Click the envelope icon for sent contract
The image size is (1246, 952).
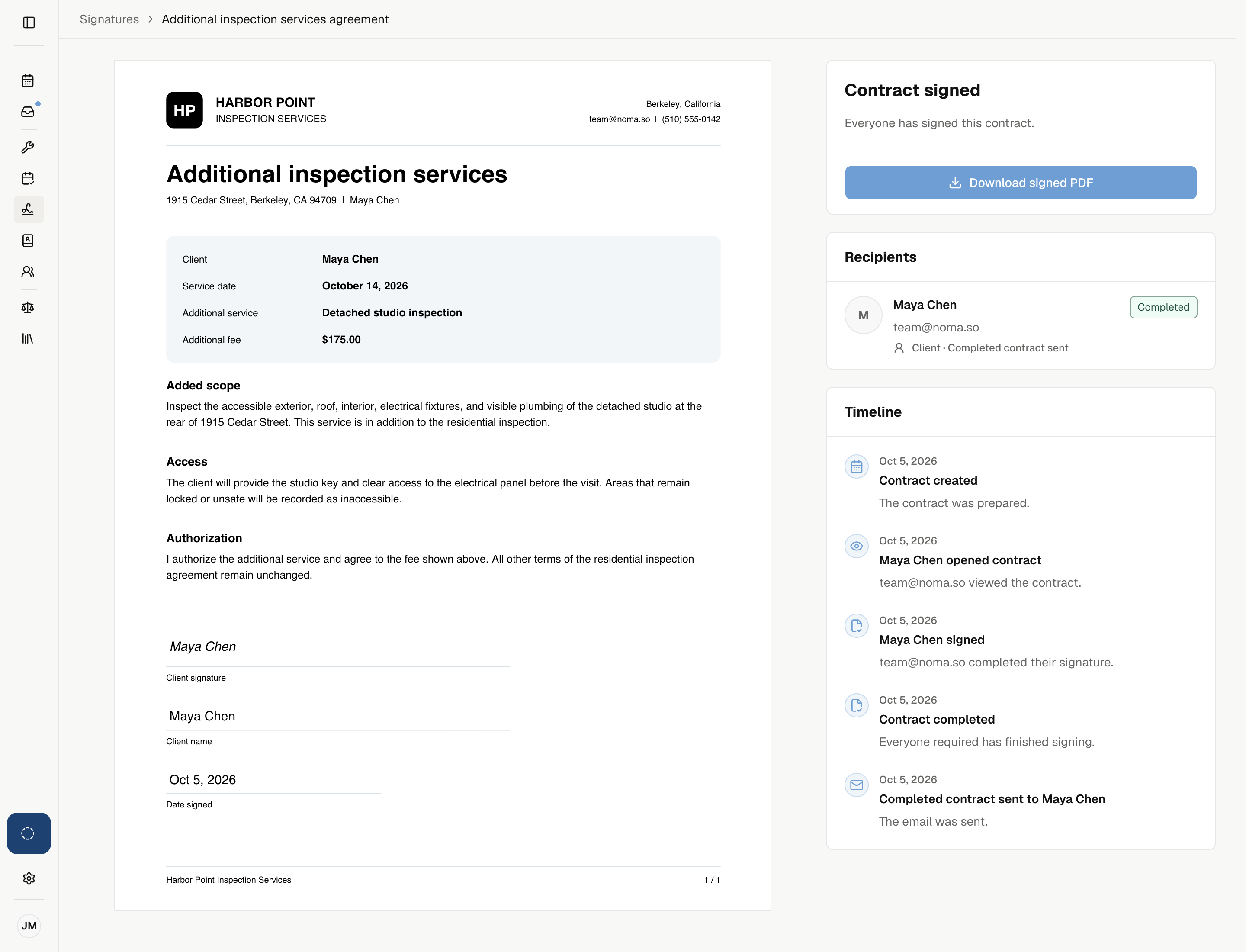click(856, 785)
